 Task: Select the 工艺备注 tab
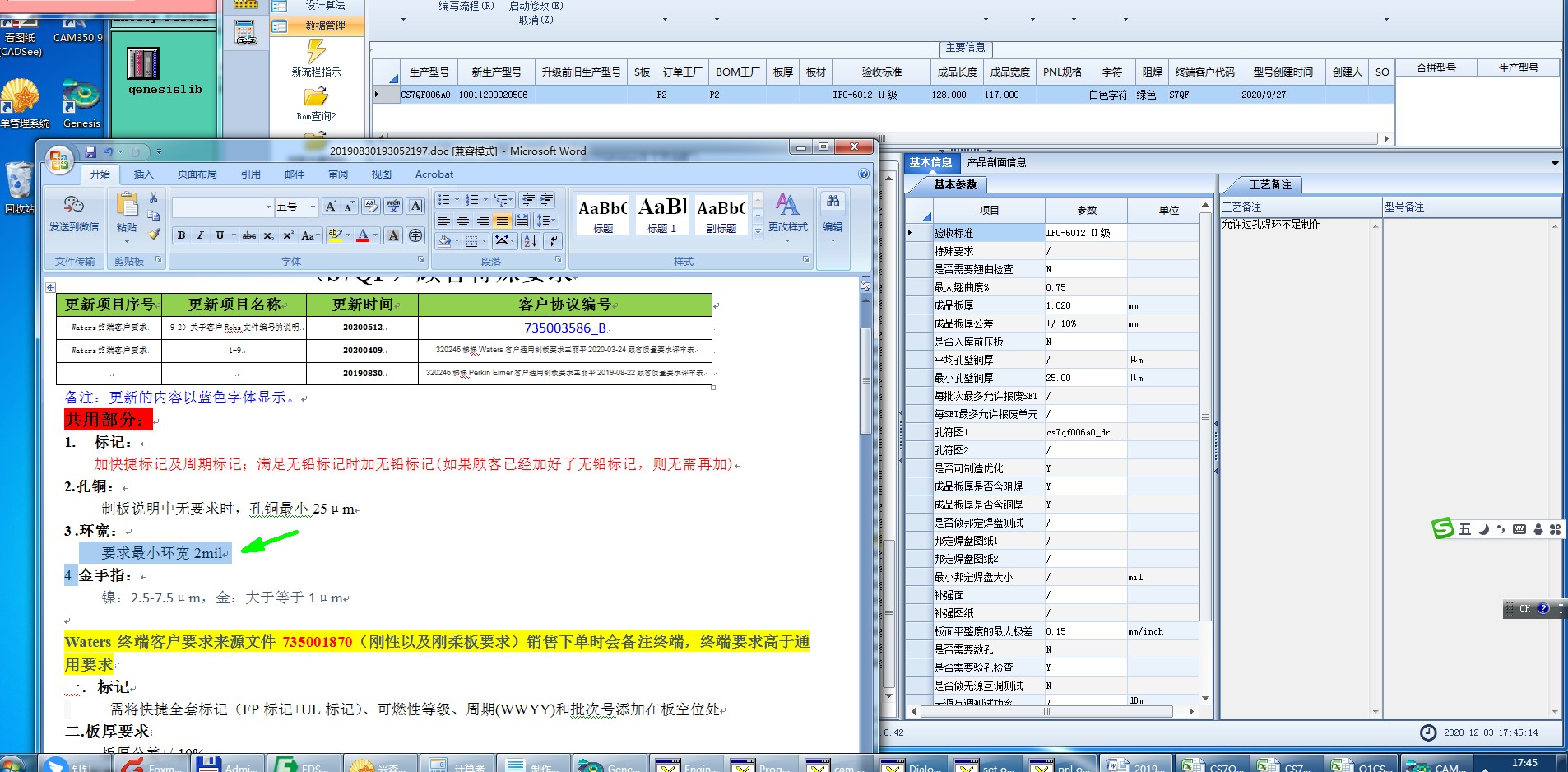[1270, 184]
